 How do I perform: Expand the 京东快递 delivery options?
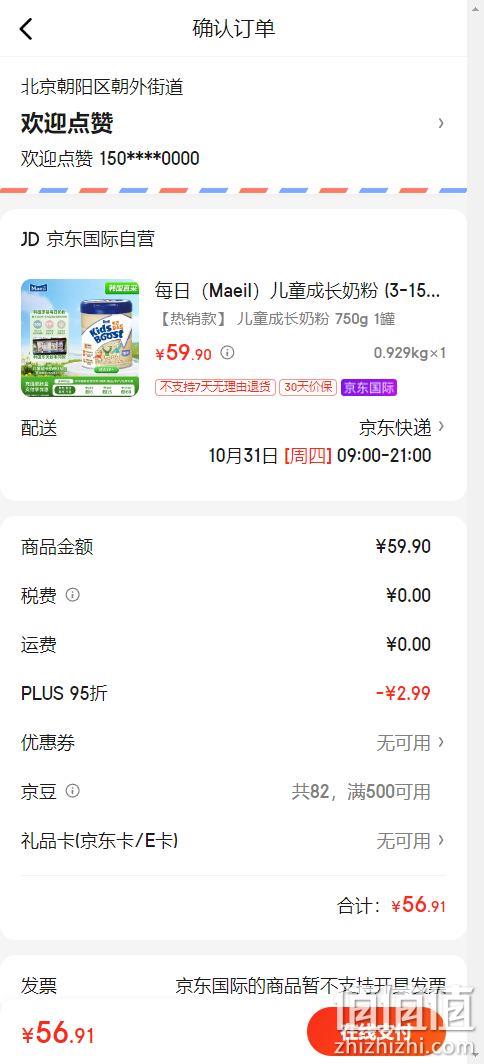402,428
